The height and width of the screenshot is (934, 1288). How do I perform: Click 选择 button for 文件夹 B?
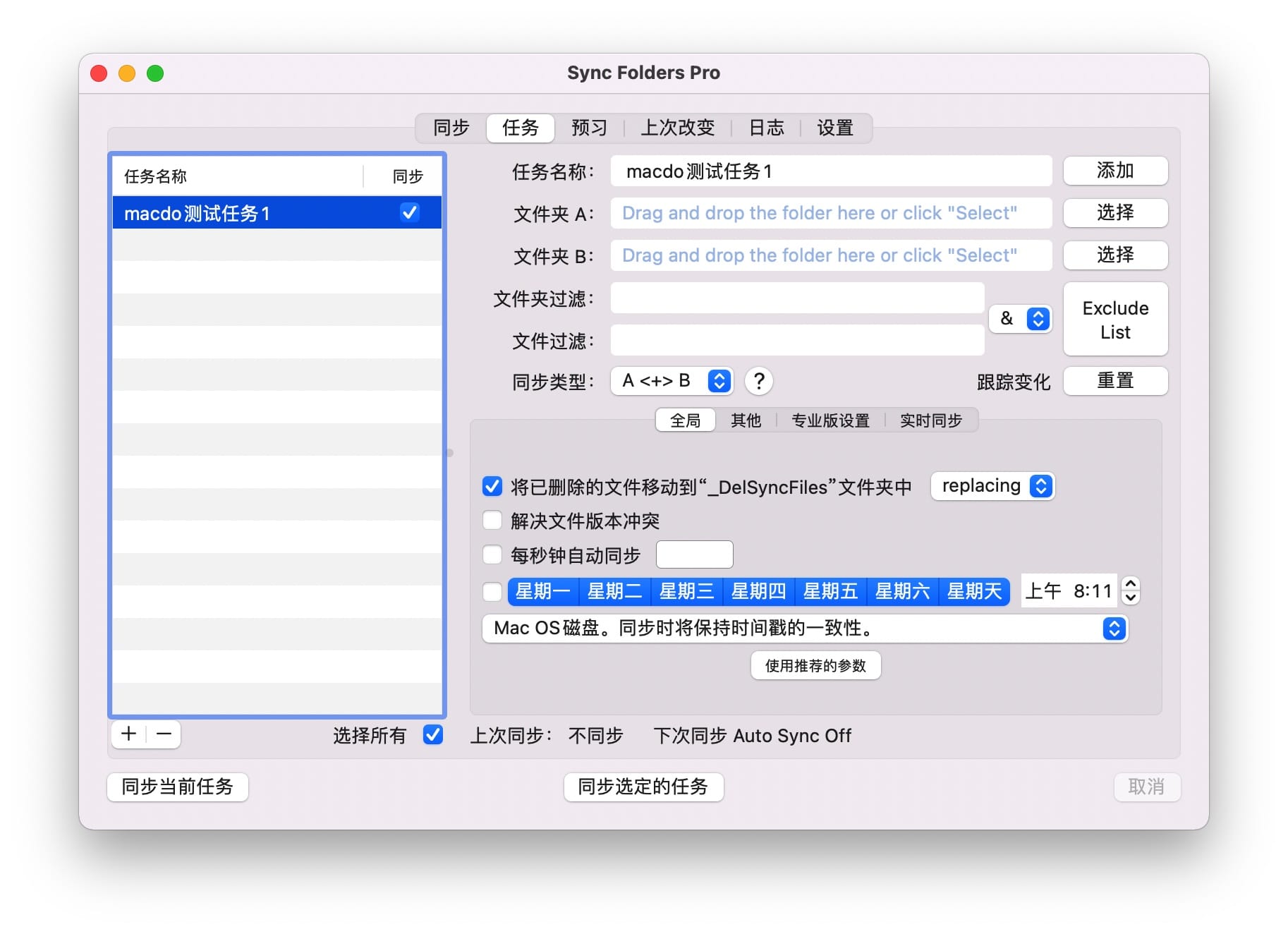click(x=1115, y=255)
